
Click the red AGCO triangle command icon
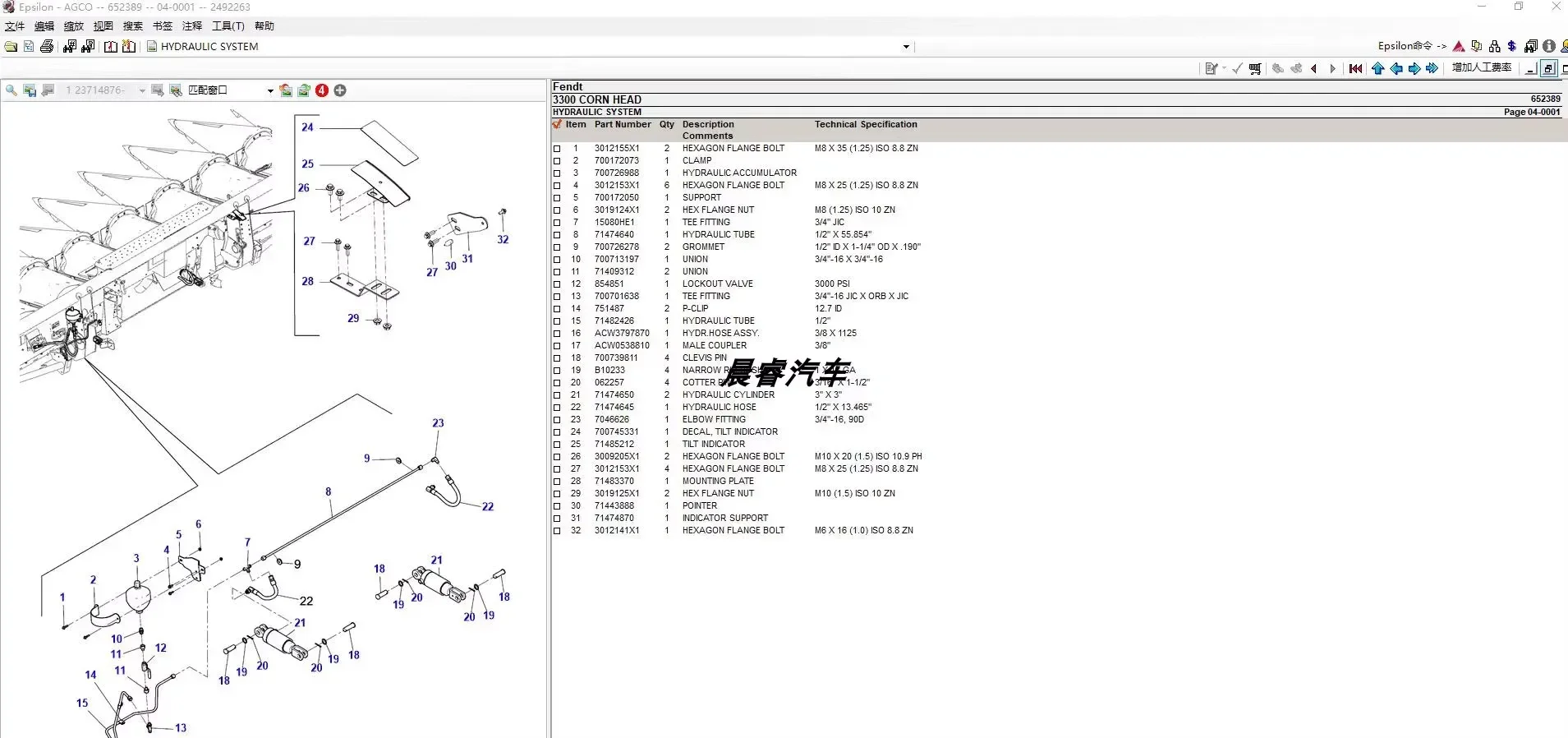pos(1459,46)
